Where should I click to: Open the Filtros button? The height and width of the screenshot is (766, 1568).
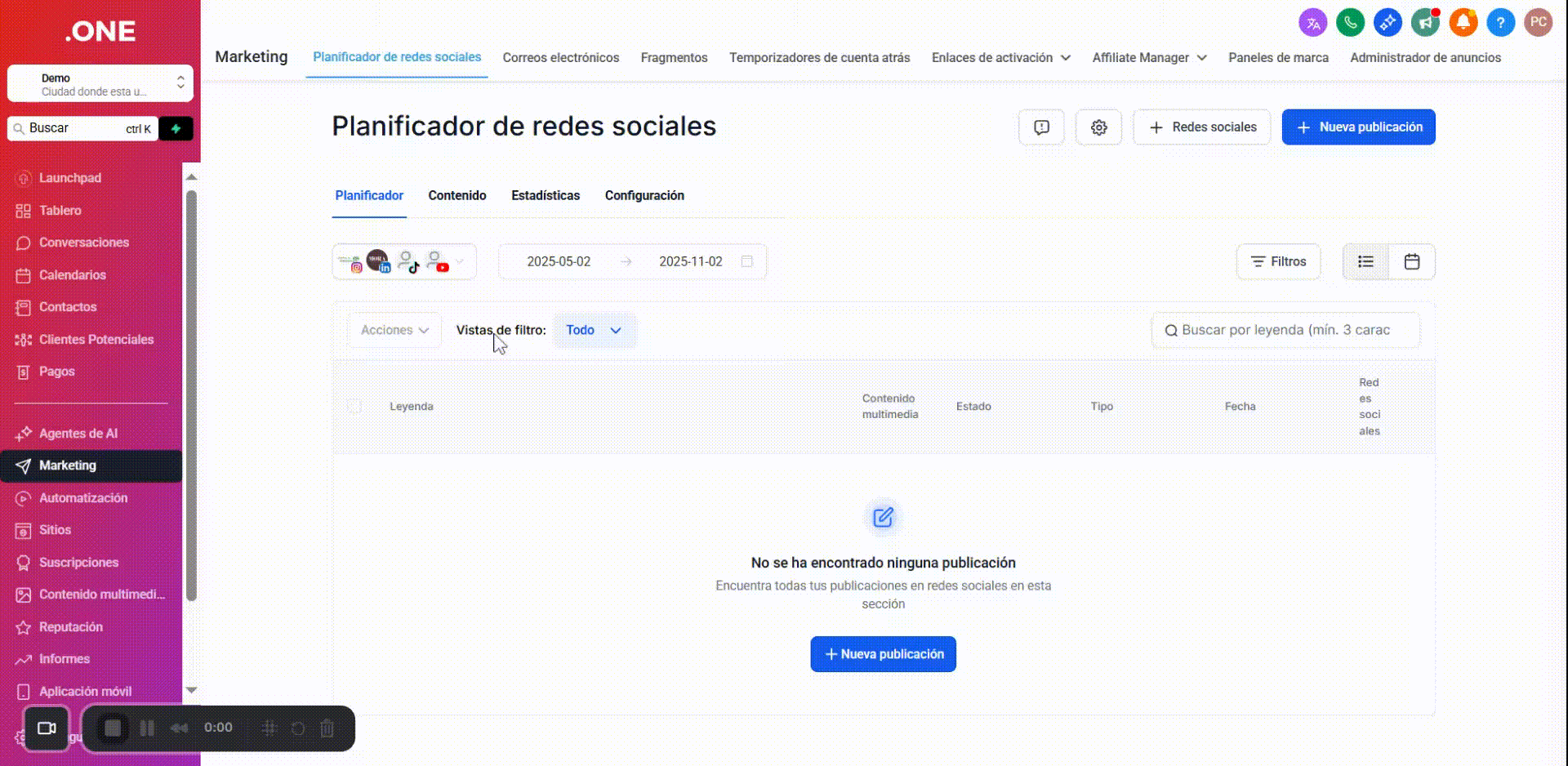1278,262
